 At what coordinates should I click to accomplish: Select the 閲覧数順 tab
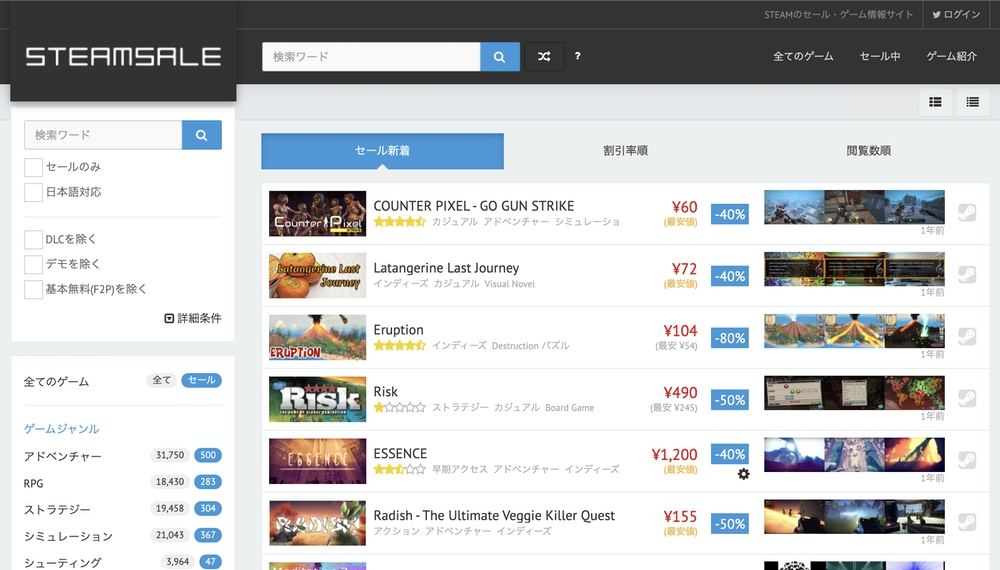tap(868, 151)
